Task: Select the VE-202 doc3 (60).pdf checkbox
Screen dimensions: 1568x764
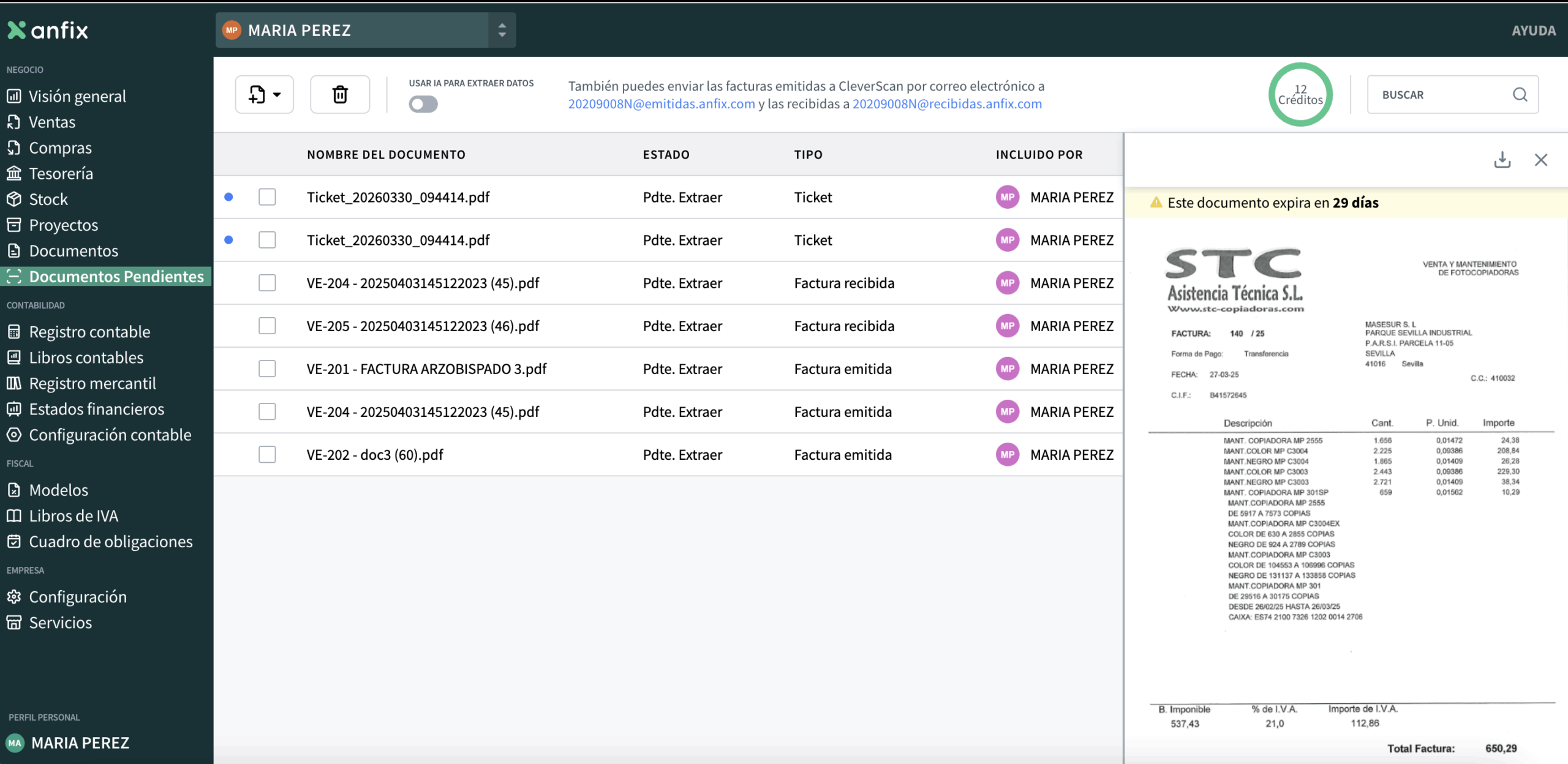Action: click(267, 454)
